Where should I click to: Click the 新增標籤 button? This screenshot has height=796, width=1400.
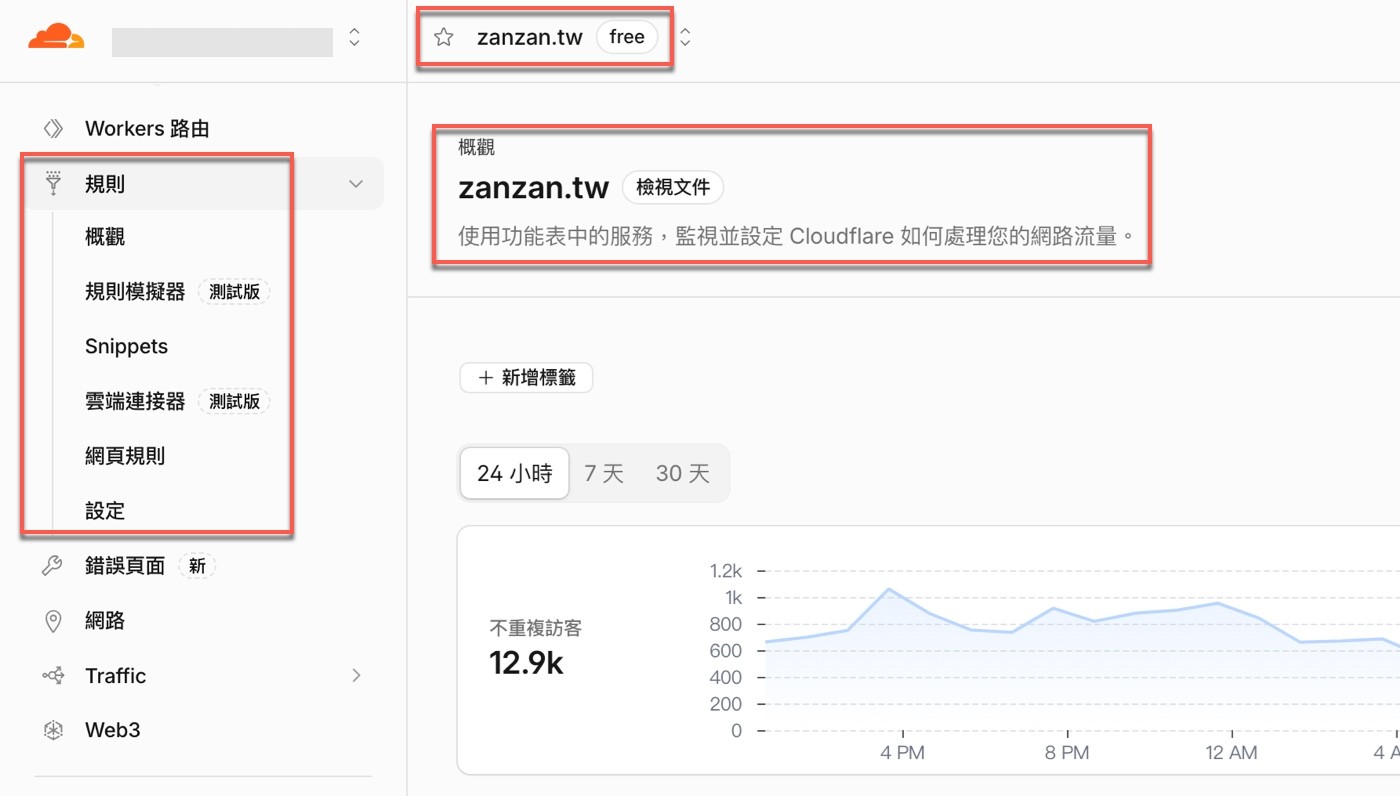click(x=526, y=378)
